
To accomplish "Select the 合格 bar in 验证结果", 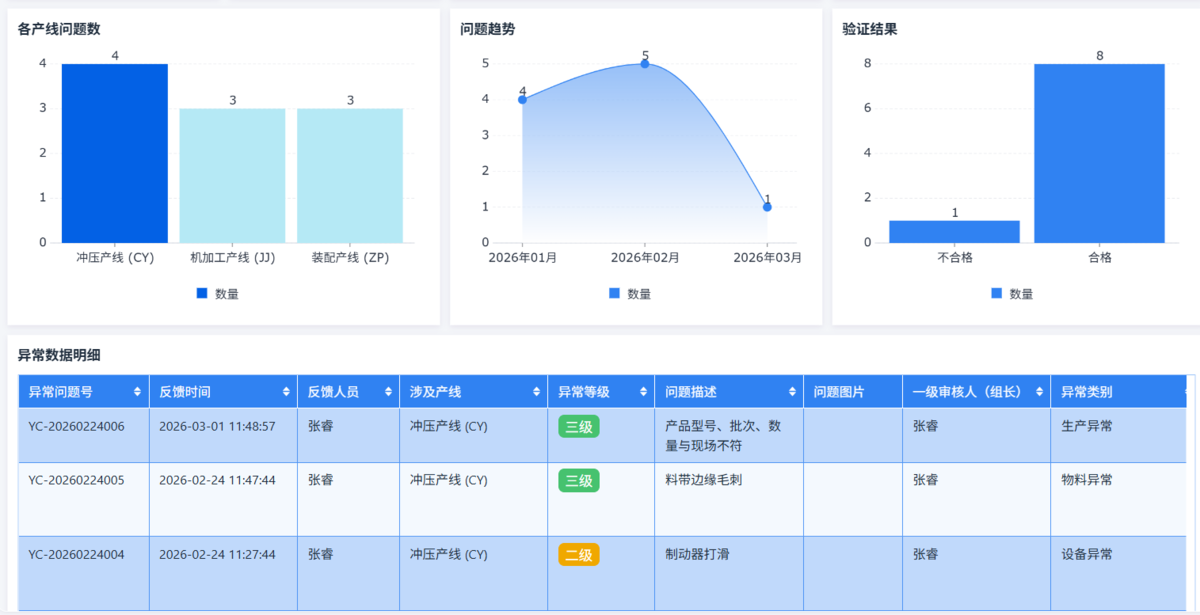I will 1099,153.
